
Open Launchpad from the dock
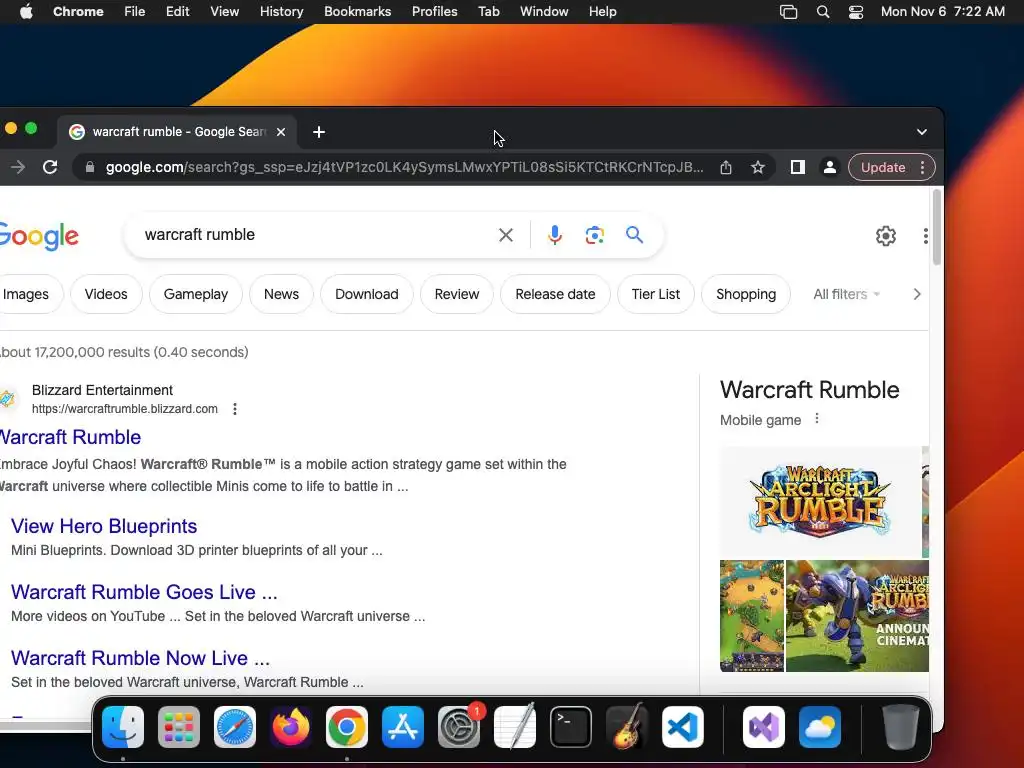pyautogui.click(x=179, y=727)
